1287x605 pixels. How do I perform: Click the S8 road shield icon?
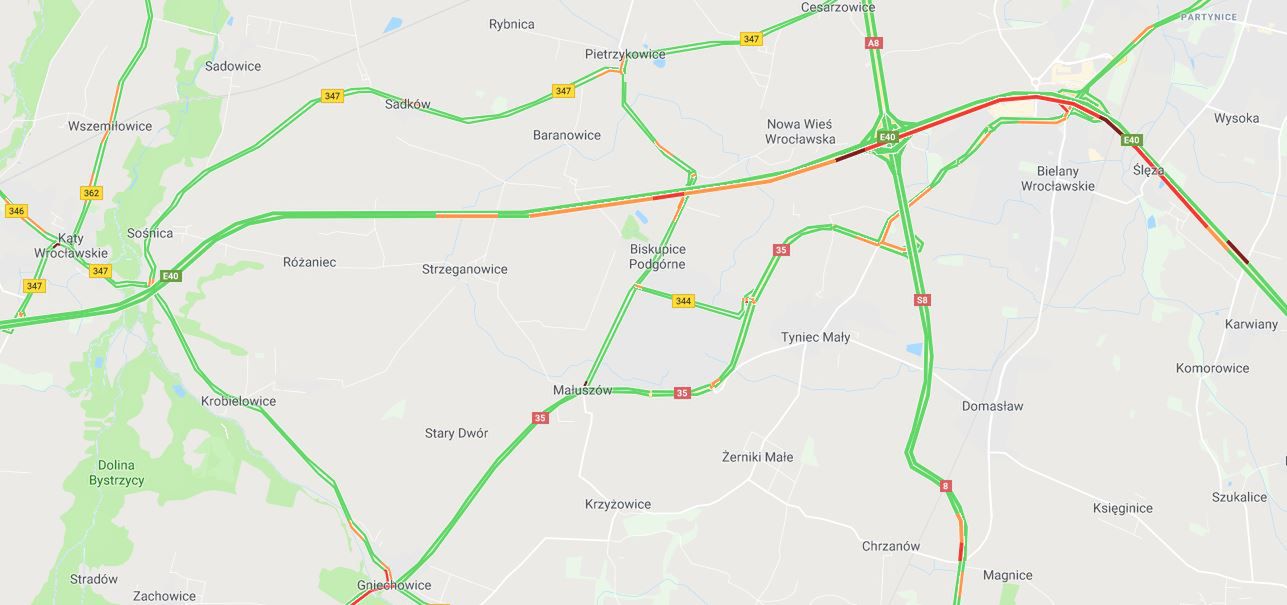tap(922, 299)
